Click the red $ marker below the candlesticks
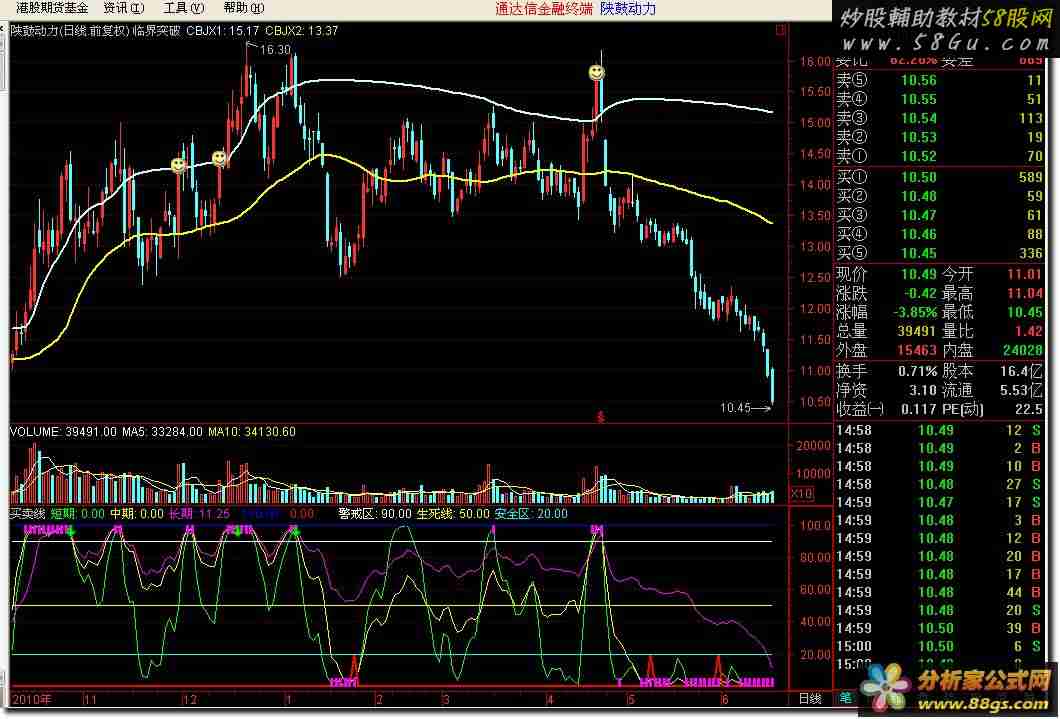The image size is (1060, 719). 600,417
